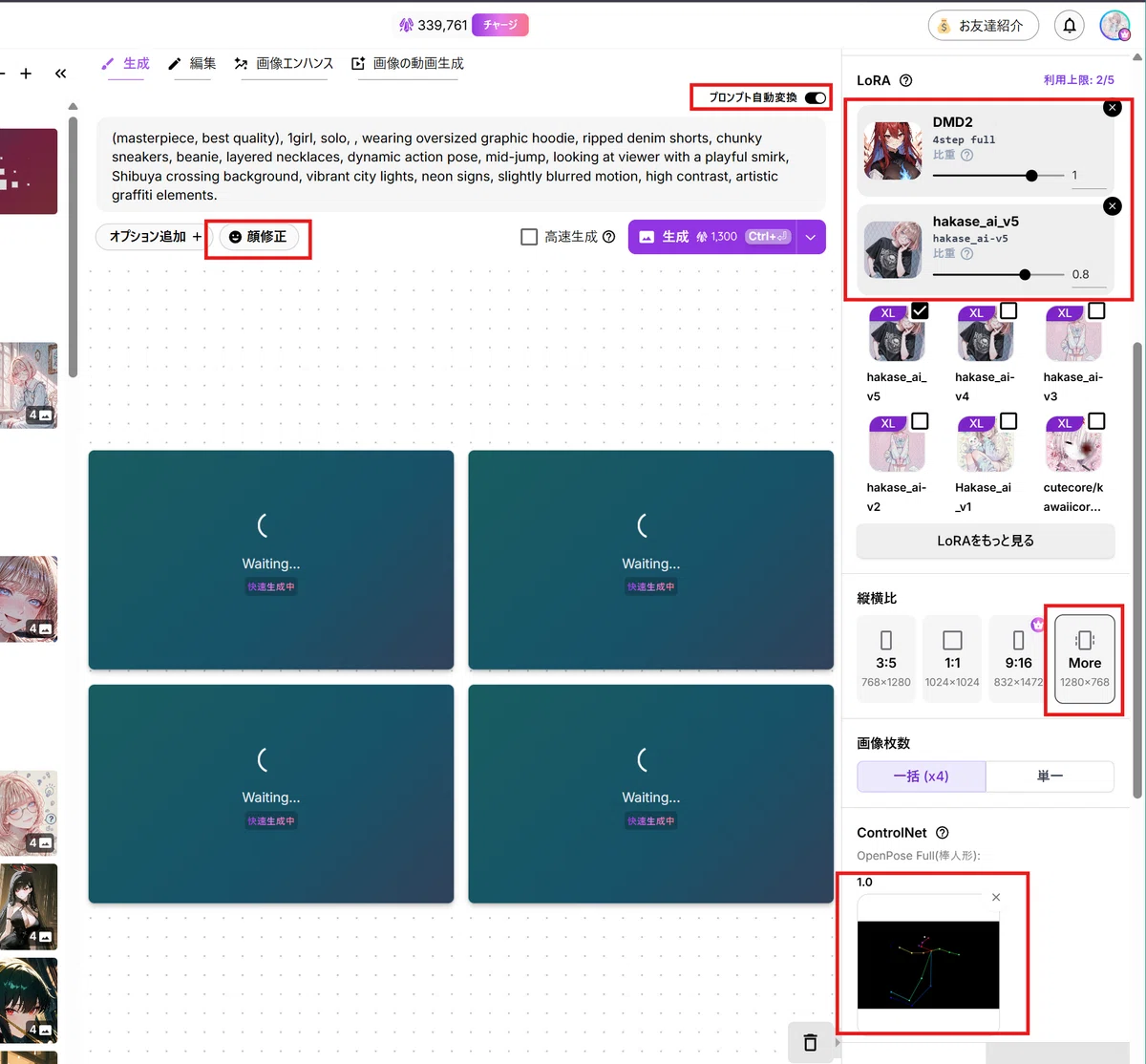This screenshot has height=1064, width=1146.
Task: Open the notifications bell
Action: tap(1070, 26)
